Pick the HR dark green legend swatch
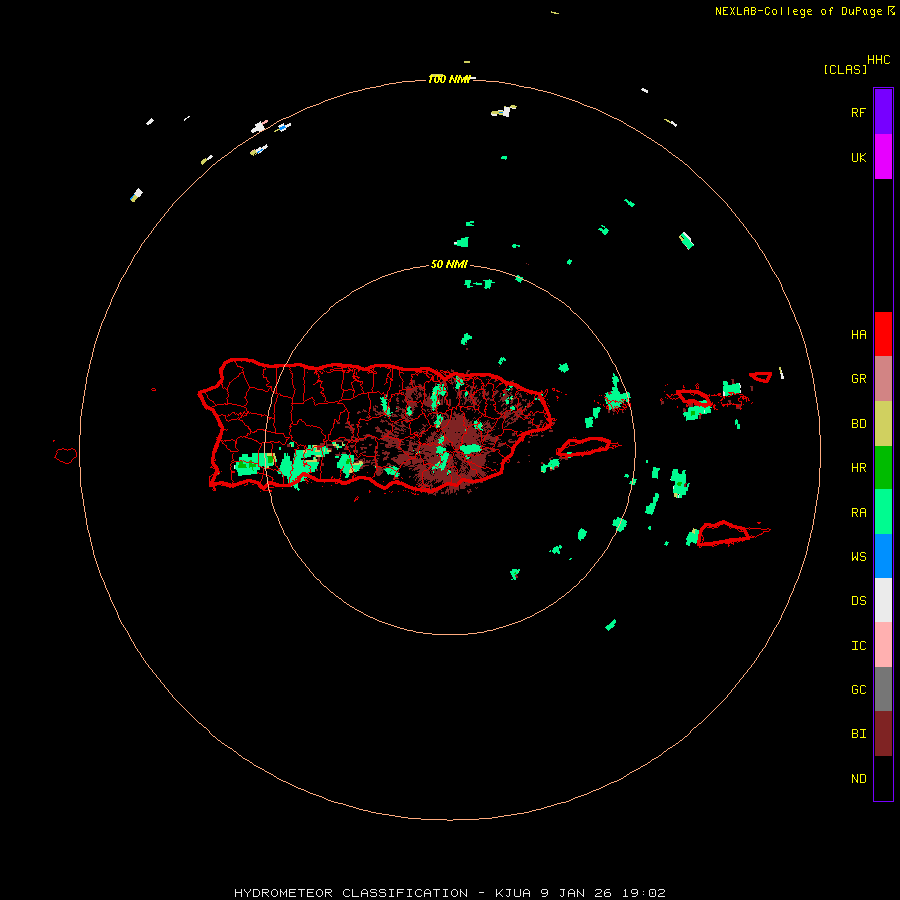900x900 pixels. (883, 468)
